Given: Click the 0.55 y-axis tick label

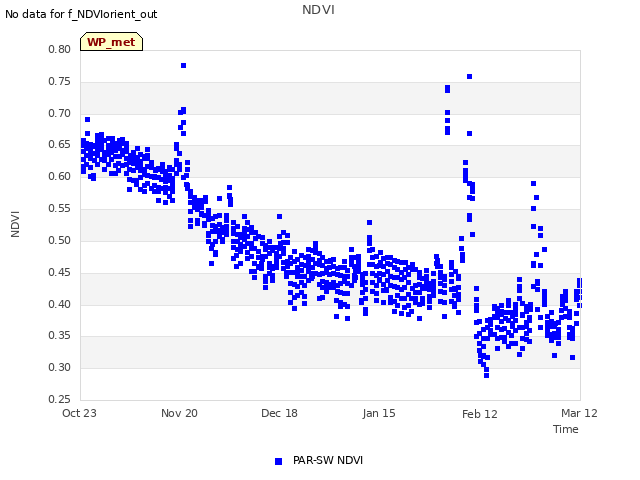Looking at the screenshot, I should click(x=60, y=208).
